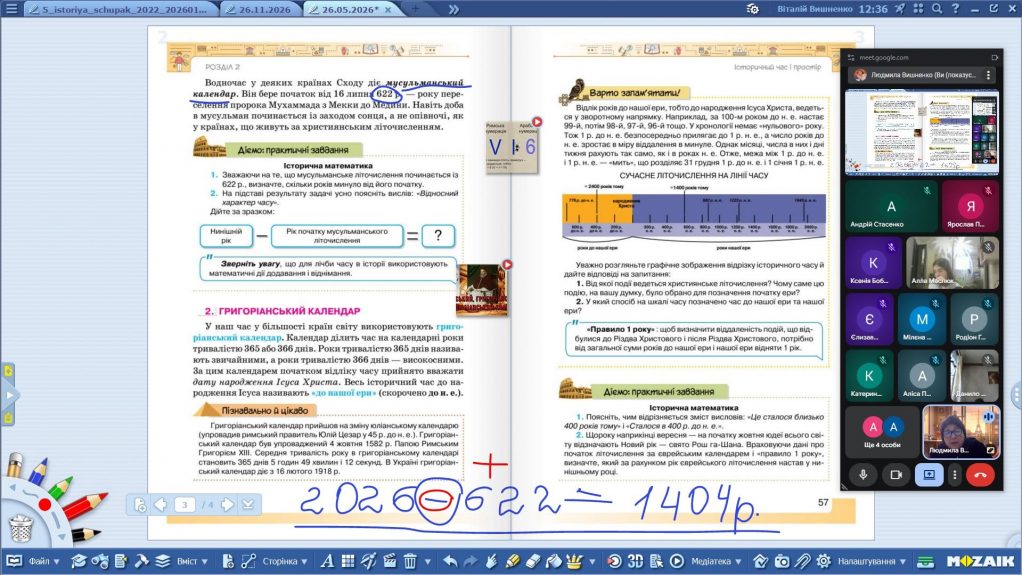This screenshot has height=575, width=1022.
Task: Open the paperclip attachment icon
Action: pos(802,561)
